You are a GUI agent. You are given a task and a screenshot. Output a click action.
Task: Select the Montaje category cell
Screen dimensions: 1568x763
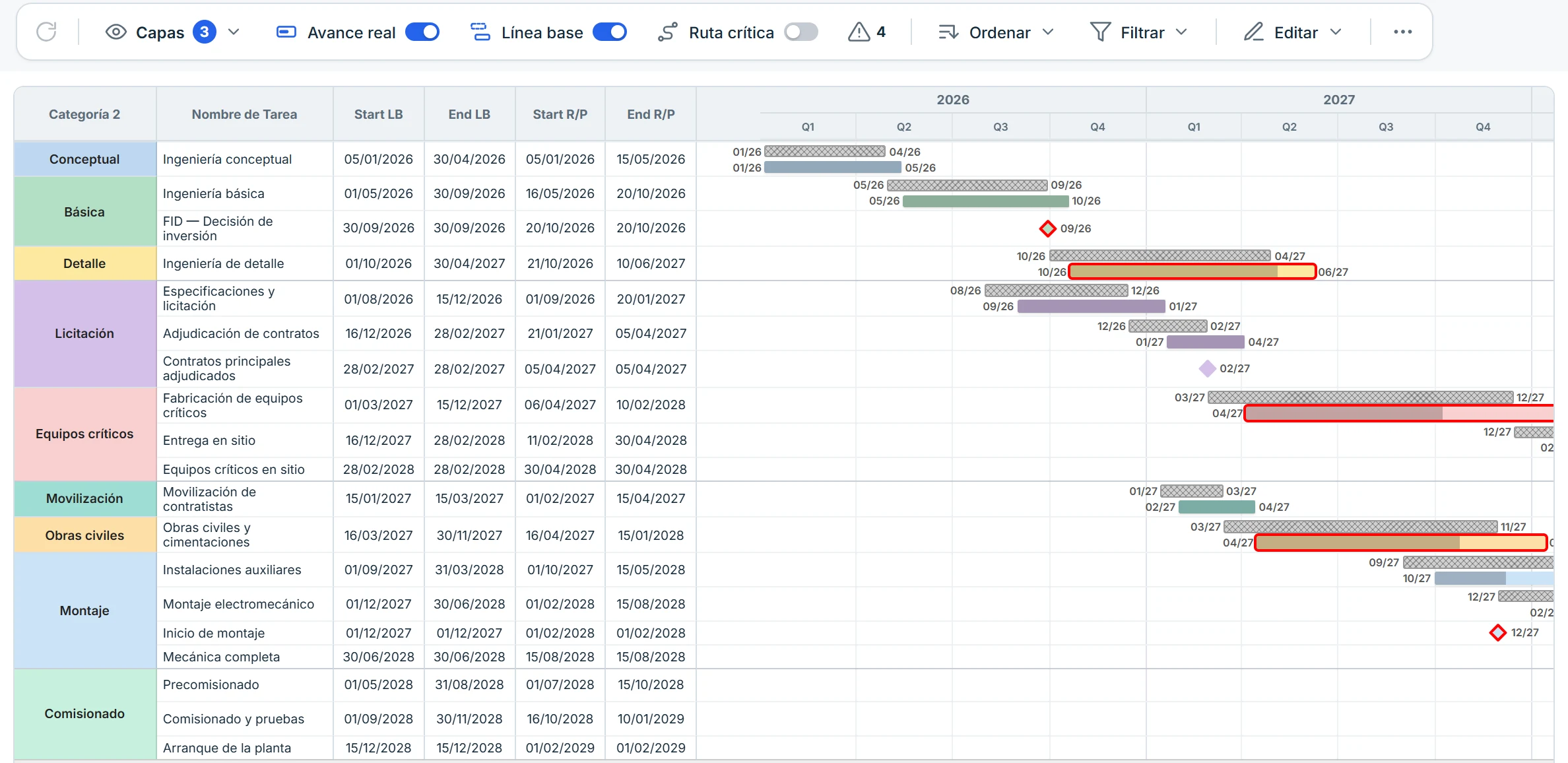(x=84, y=611)
